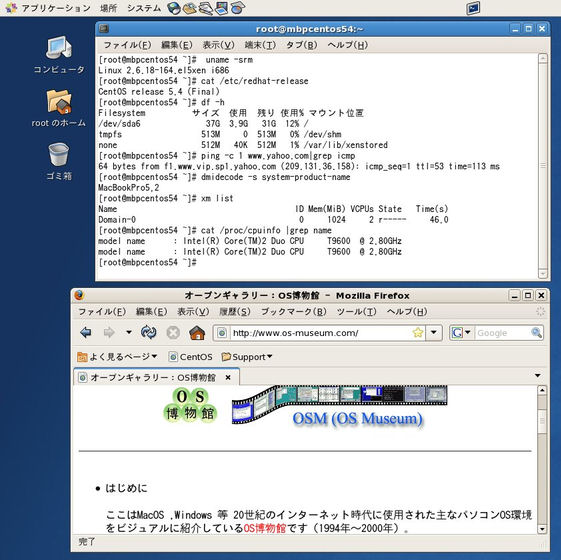This screenshot has height=560, width=561.
Task: Open the コンピュータ desktop icon
Action: pos(59,55)
